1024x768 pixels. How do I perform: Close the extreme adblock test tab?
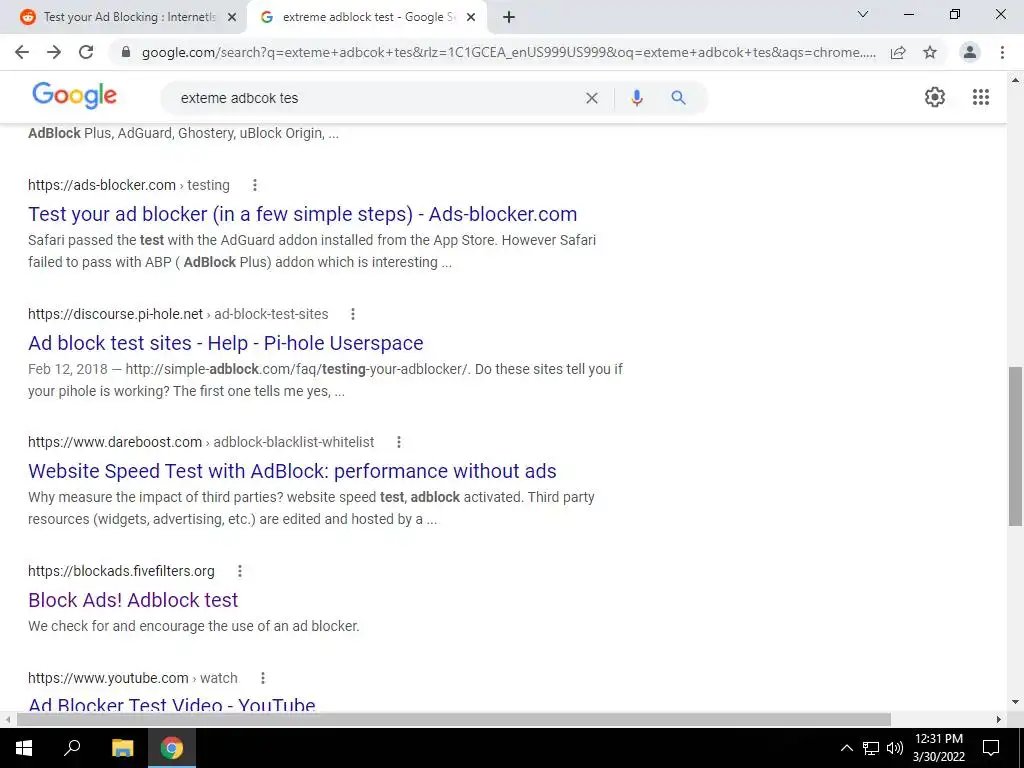[471, 17]
